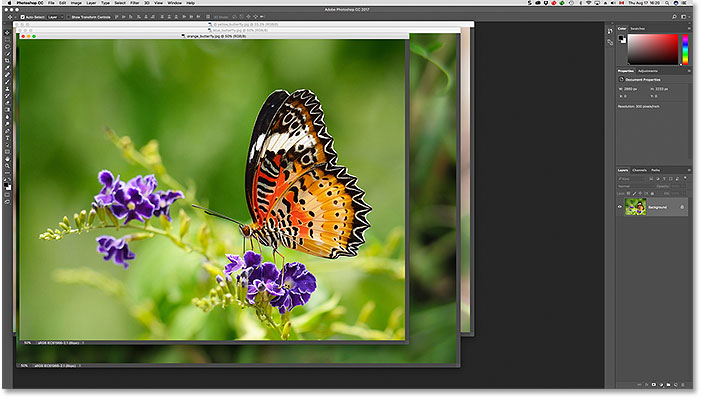
Task: Select the Background layer thumbnail
Action: [x=635, y=207]
